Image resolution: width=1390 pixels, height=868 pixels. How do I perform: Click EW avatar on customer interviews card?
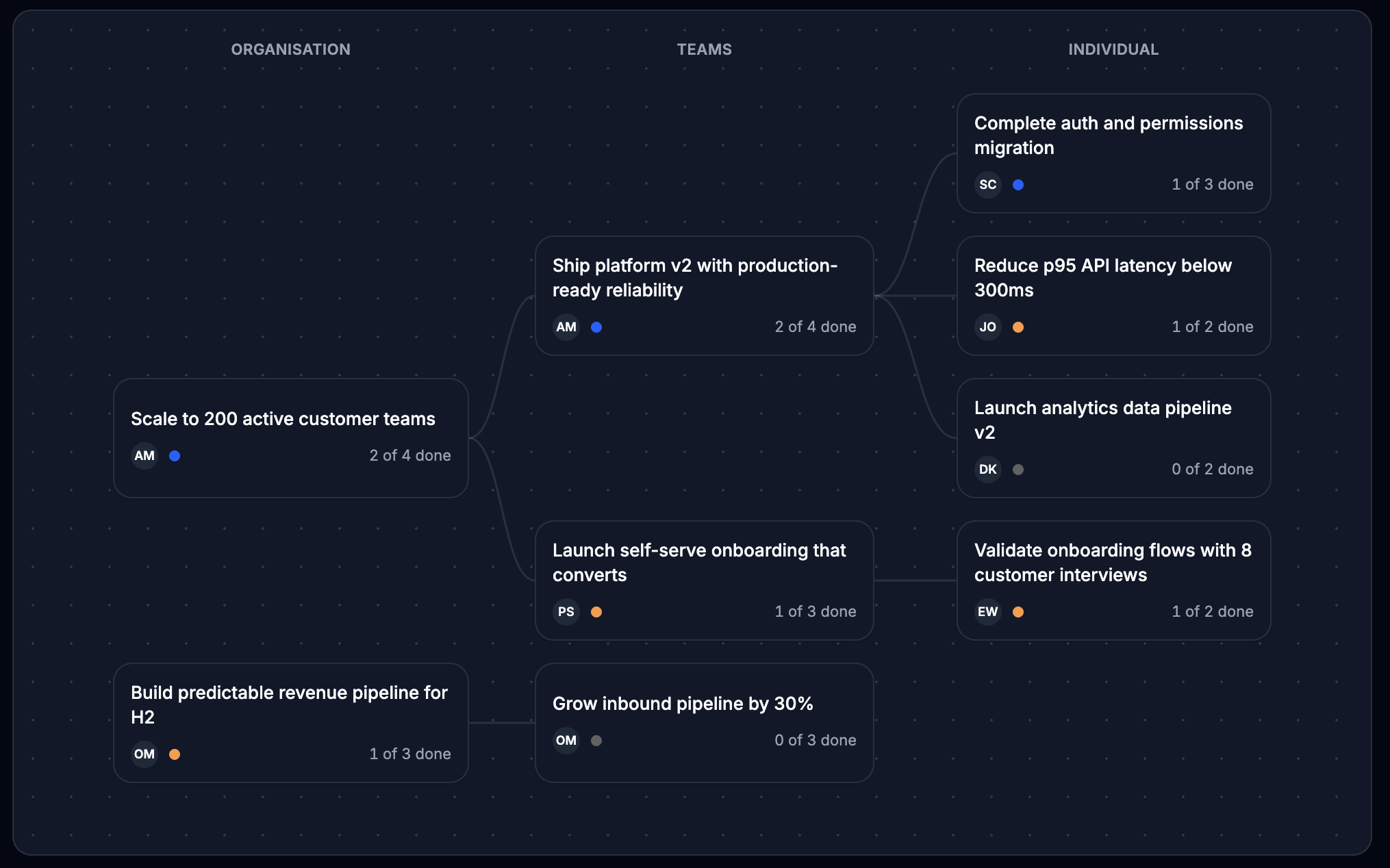988,612
